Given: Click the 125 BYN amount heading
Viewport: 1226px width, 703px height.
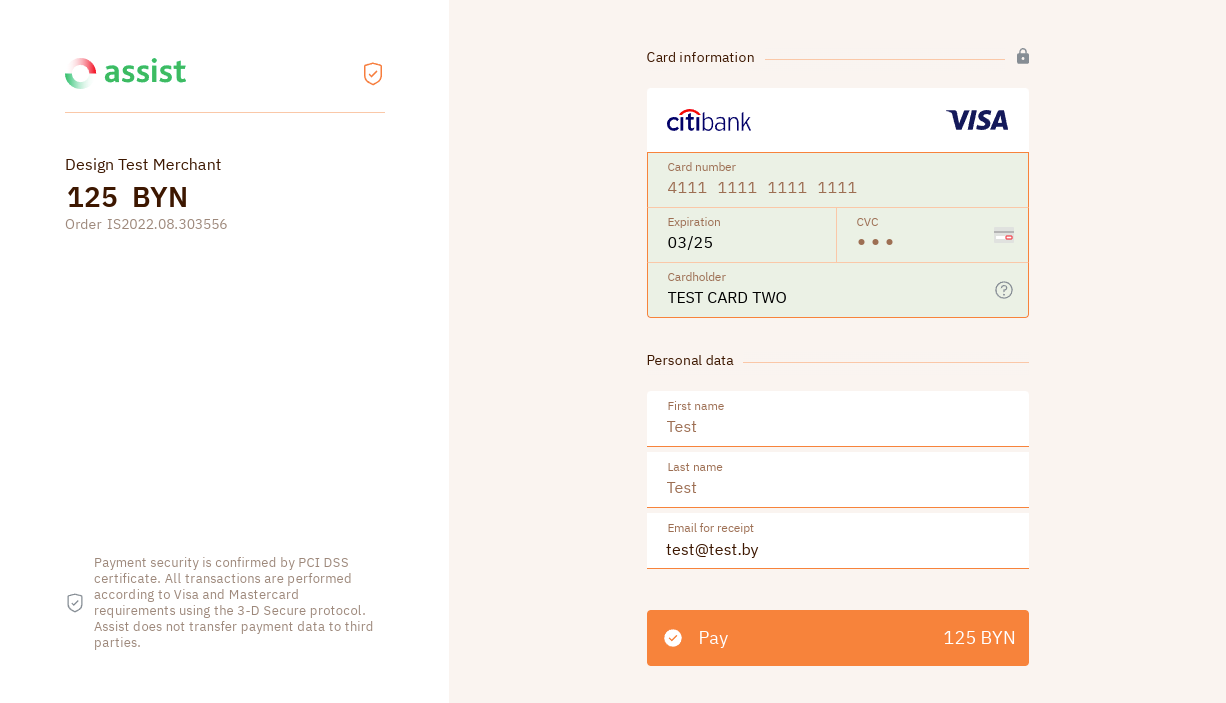Looking at the screenshot, I should 127,197.
